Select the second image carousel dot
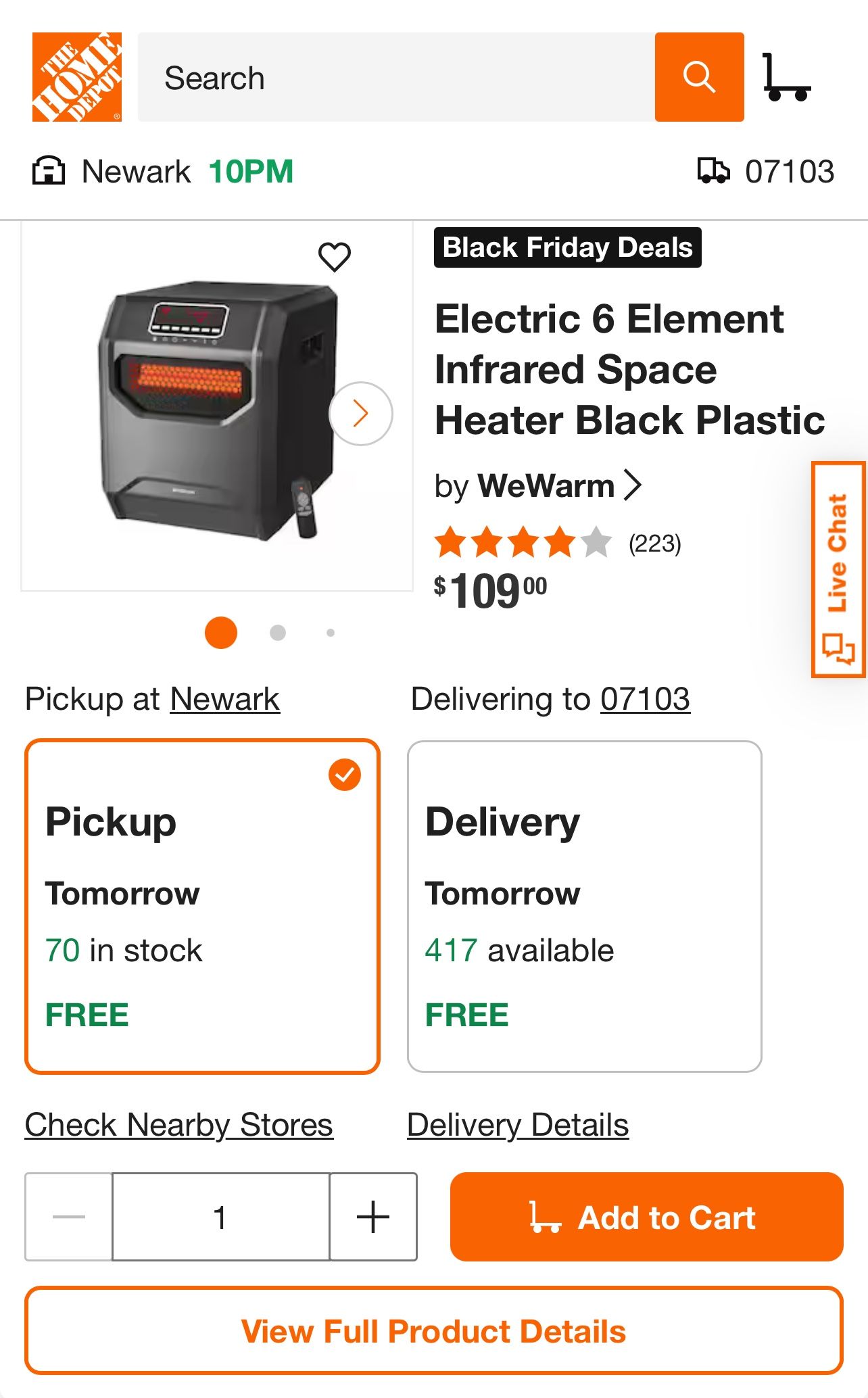This screenshot has width=868, height=1398. [x=276, y=633]
